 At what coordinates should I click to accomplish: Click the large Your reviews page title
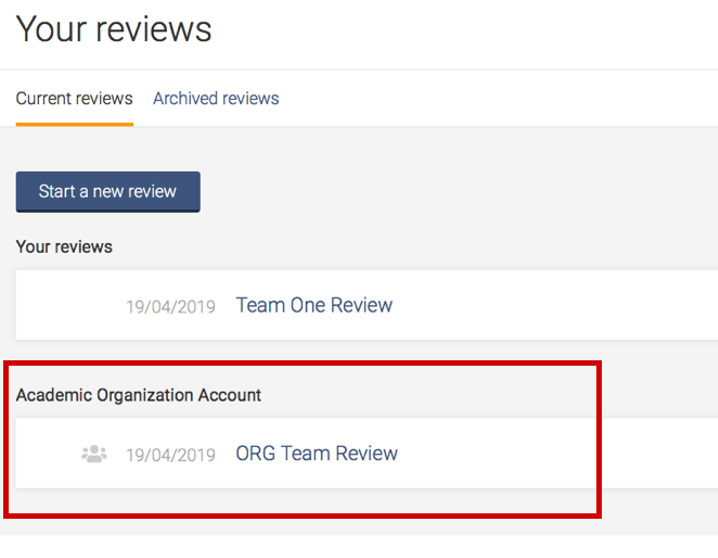click(x=114, y=28)
